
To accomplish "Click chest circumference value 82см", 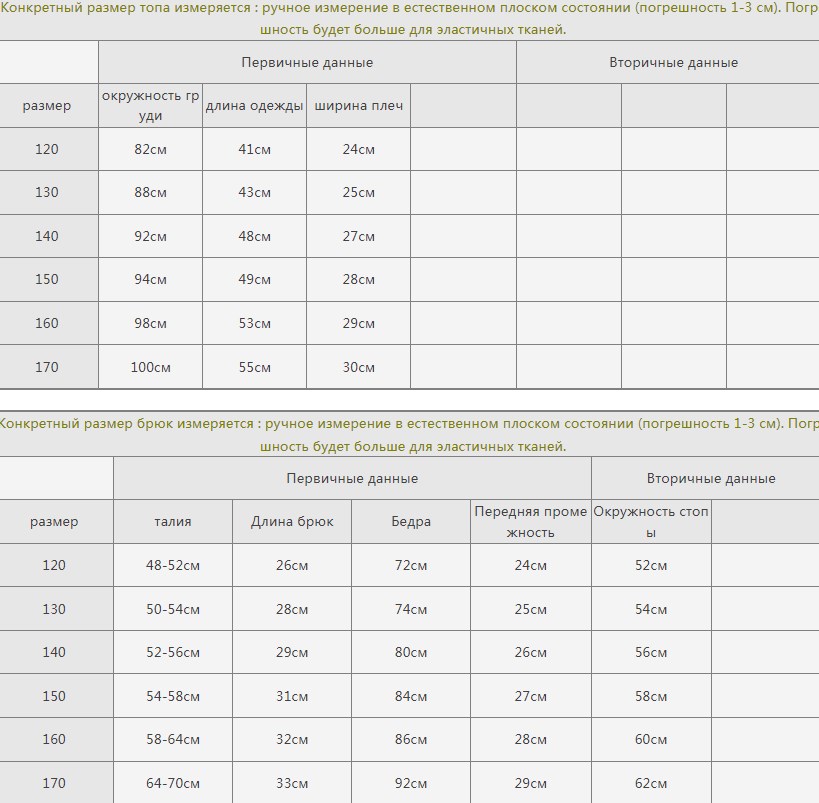I will [x=150, y=149].
